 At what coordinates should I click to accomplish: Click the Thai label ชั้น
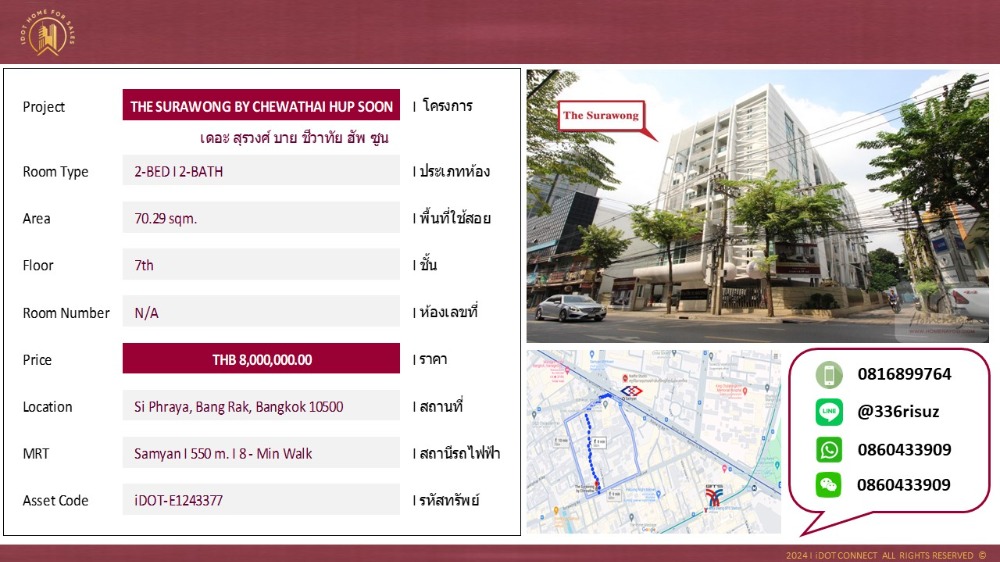coord(429,264)
